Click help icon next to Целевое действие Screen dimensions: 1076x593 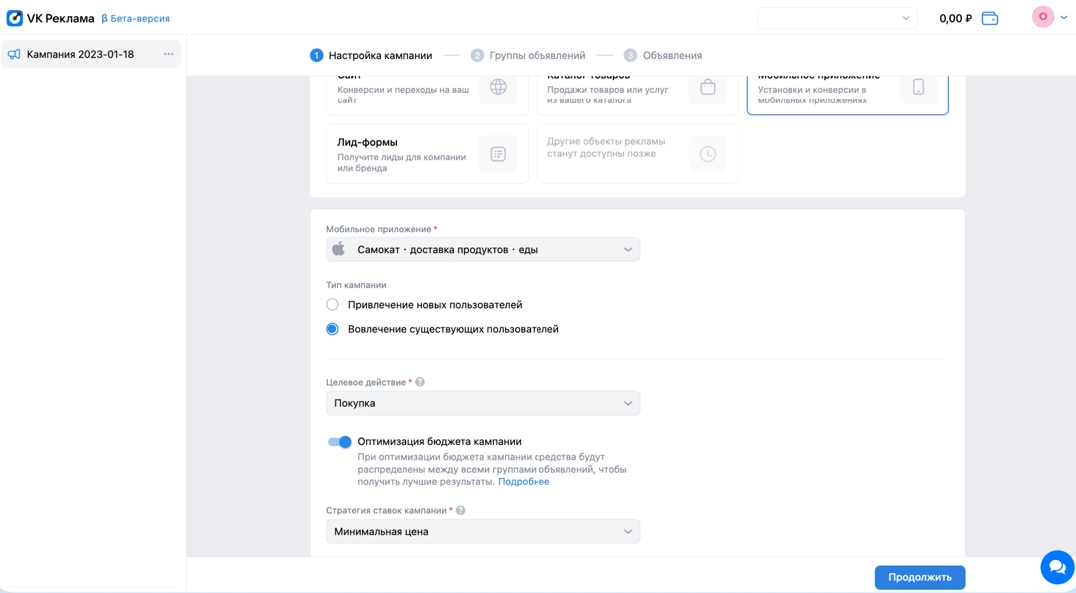tap(420, 382)
